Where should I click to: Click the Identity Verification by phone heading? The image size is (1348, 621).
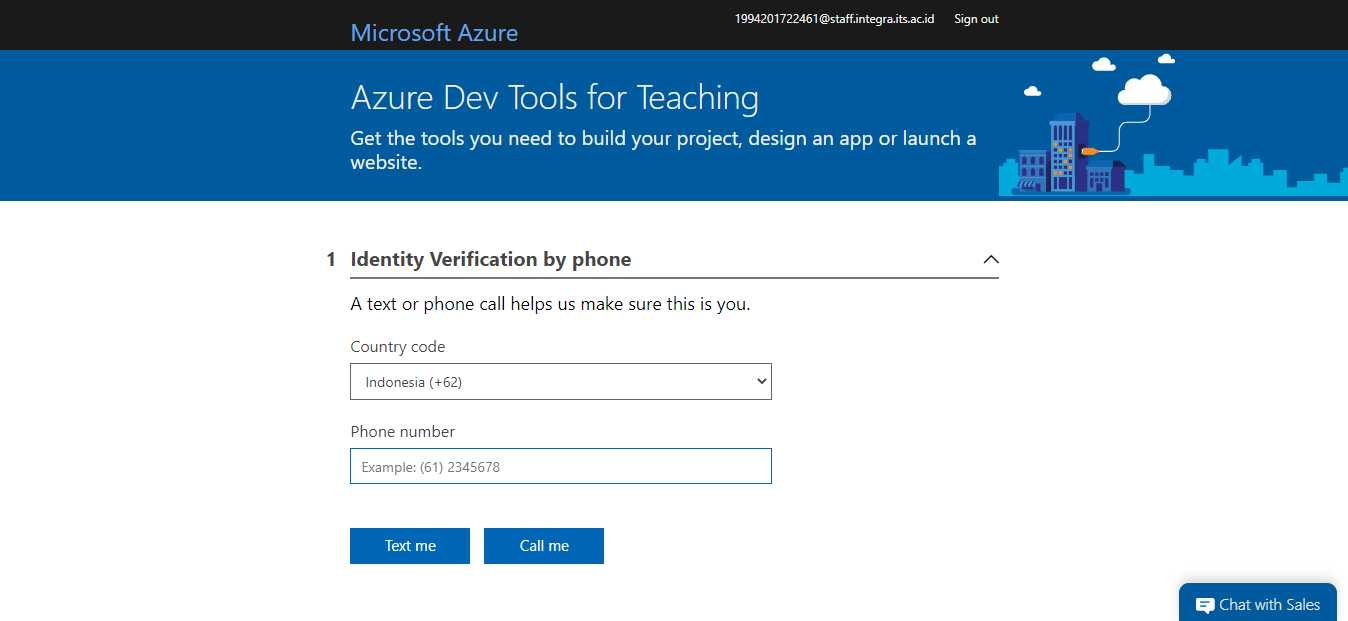coord(491,259)
